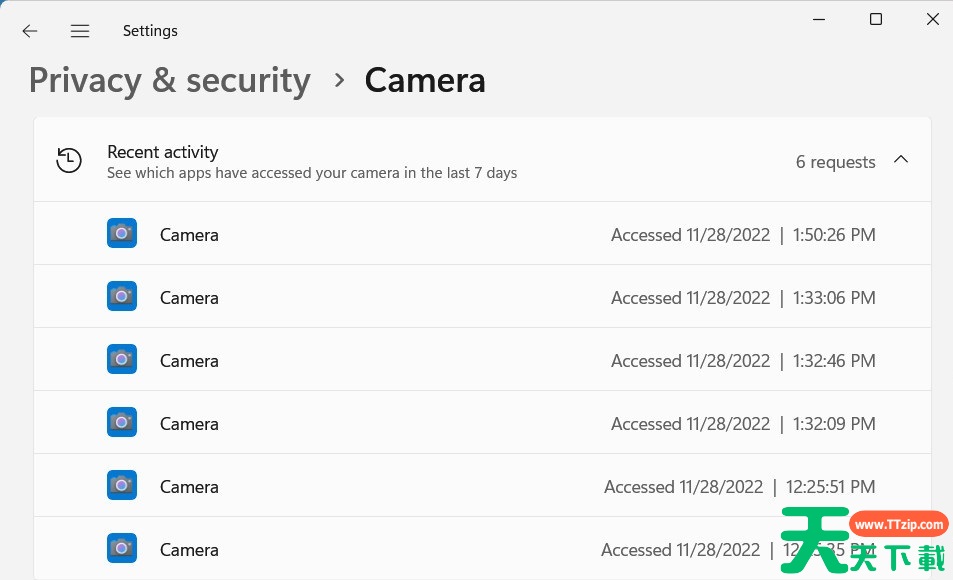Collapse Recent activity with the chevron
The image size is (953, 580).
tap(901, 160)
